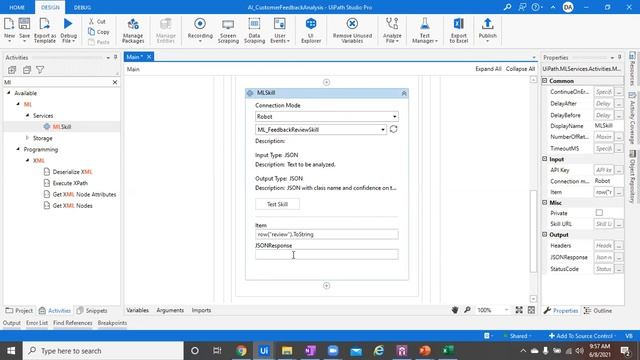Open the Imports panel
This screenshot has height=360, width=640.
pos(201,310)
